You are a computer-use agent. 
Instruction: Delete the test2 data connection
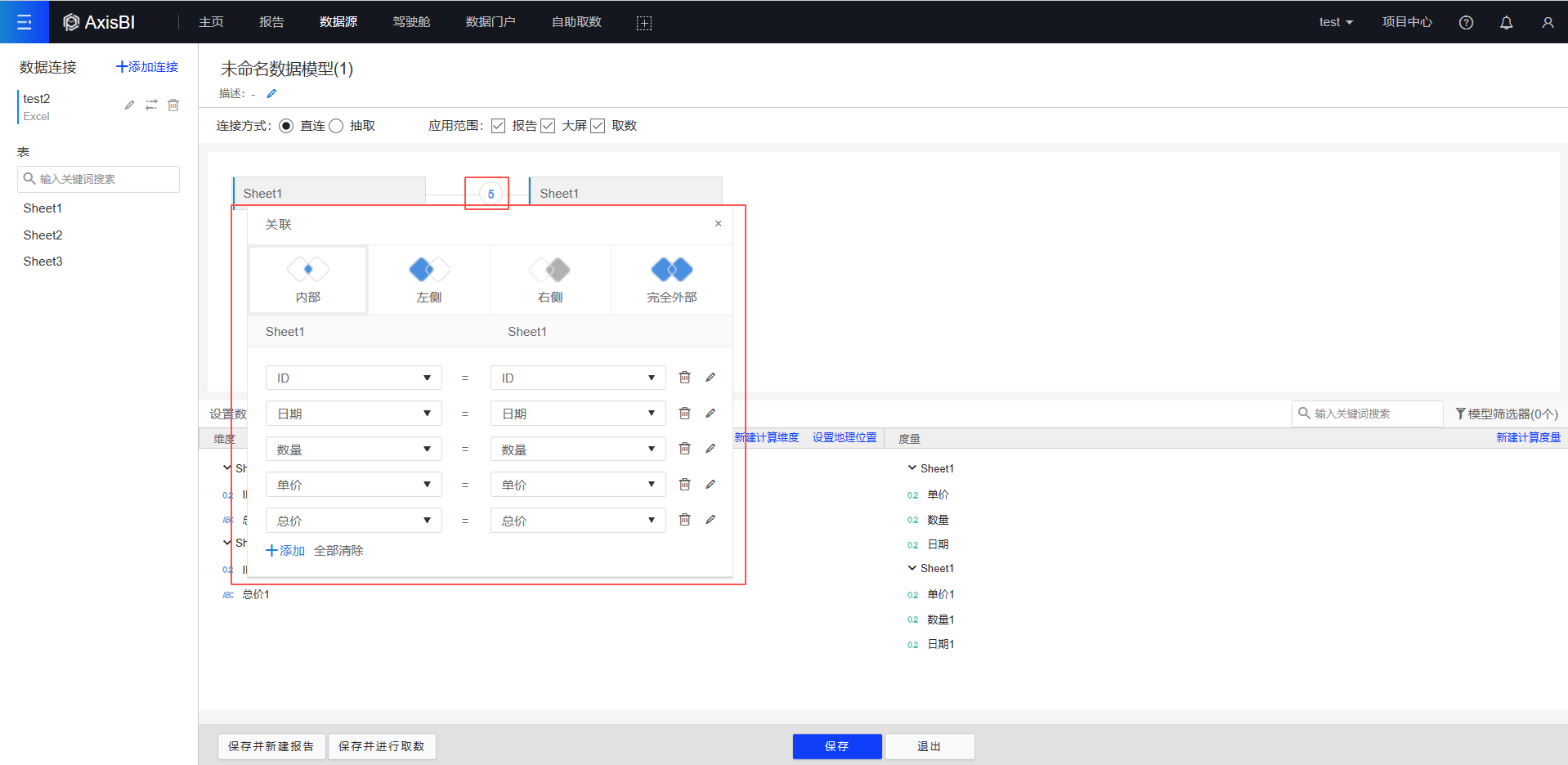[173, 105]
